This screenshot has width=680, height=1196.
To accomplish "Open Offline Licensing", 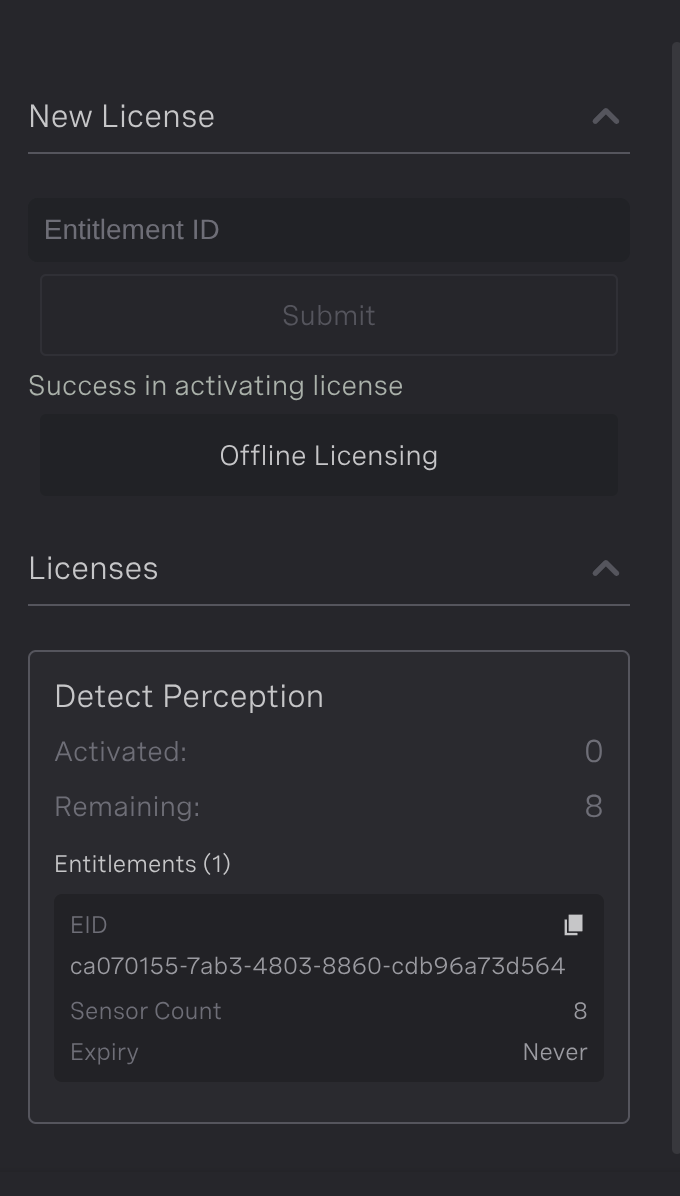I will pyautogui.click(x=329, y=455).
